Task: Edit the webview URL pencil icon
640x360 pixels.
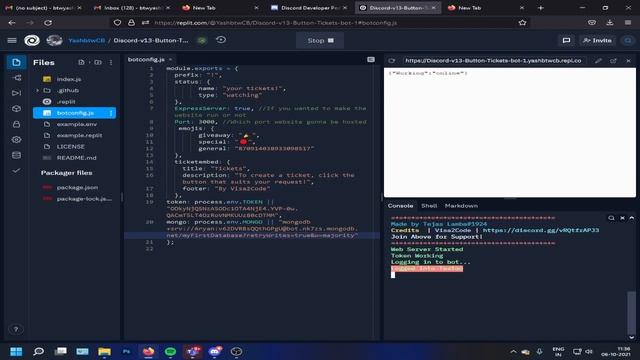Action: point(598,60)
